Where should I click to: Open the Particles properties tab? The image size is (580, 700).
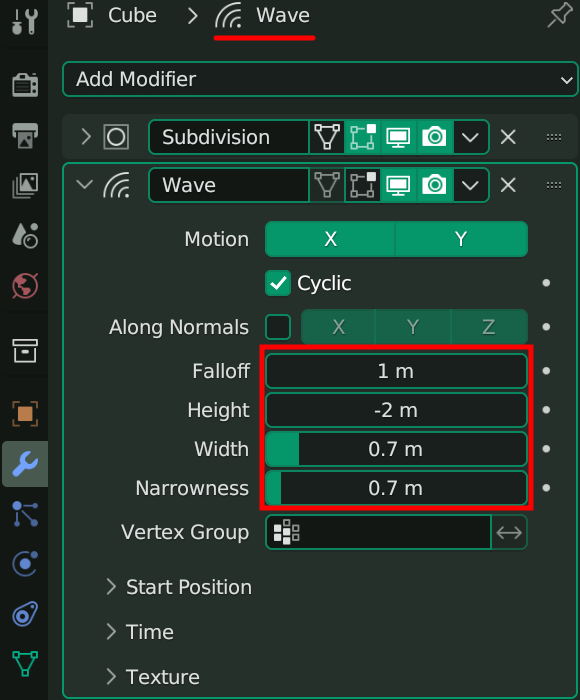click(x=25, y=514)
